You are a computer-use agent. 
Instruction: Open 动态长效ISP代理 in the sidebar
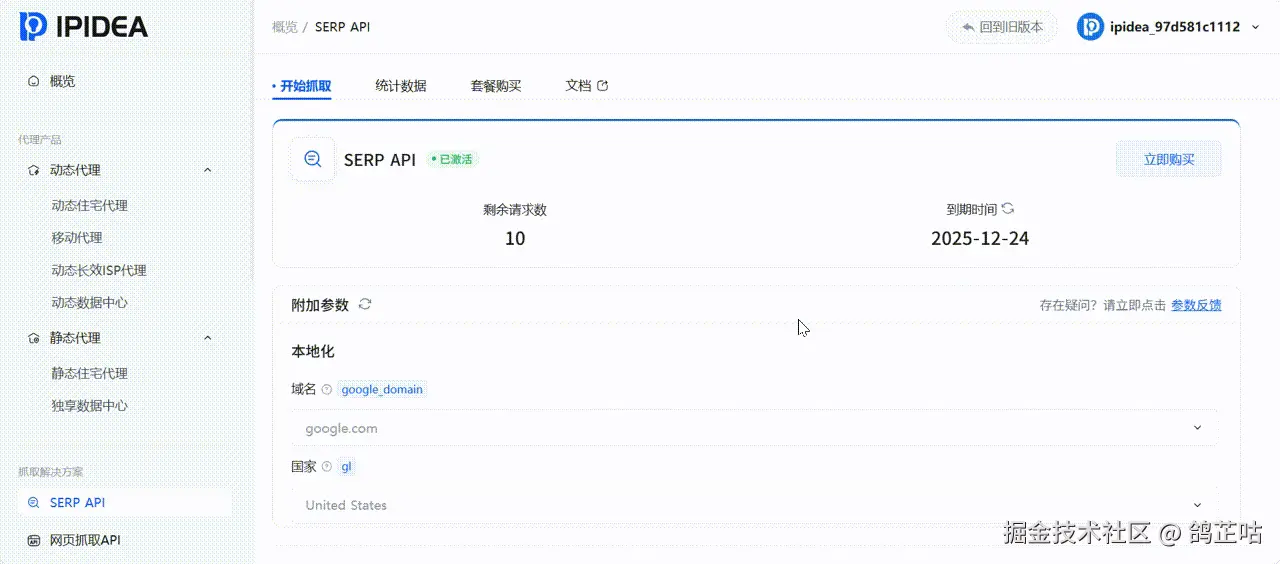pos(99,270)
